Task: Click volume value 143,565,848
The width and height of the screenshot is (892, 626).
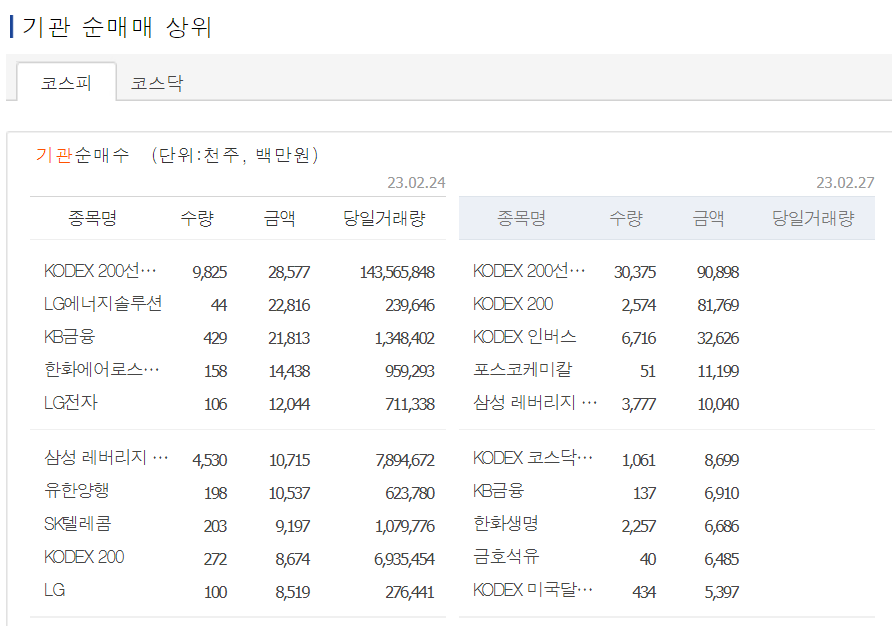Action: coord(397,273)
